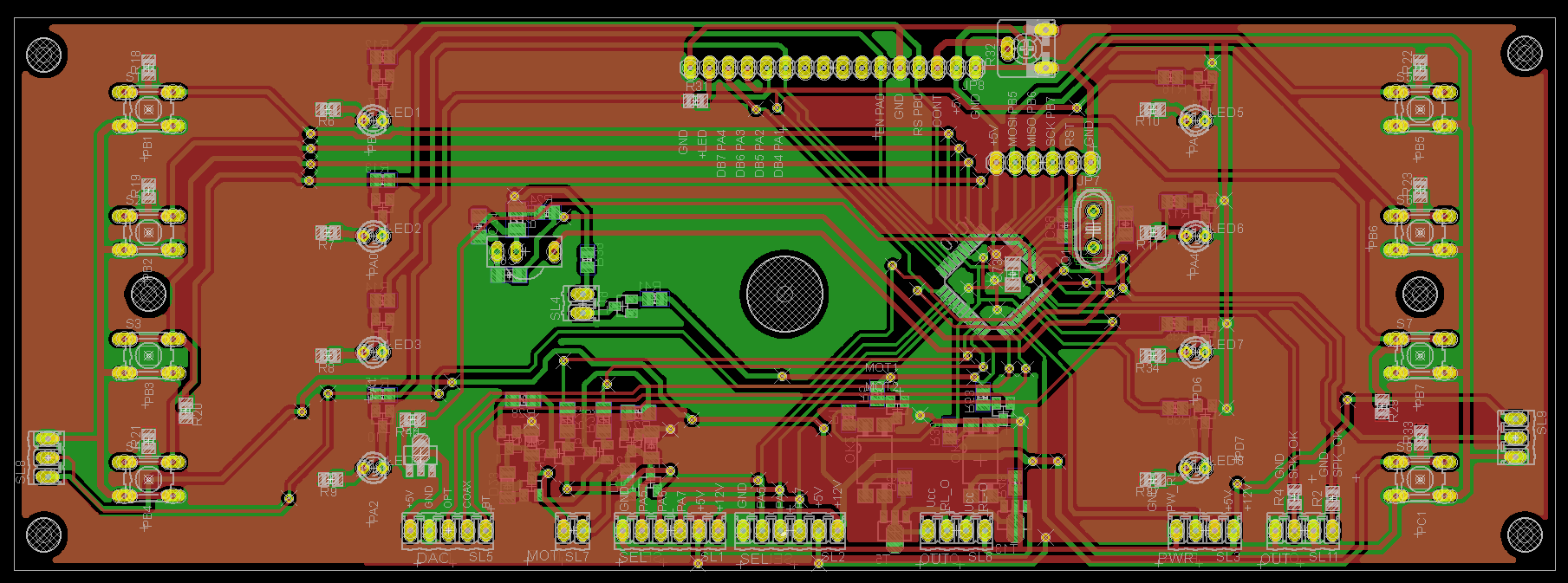Click the R32 trimmer potentiometer footprint

tap(1027, 48)
